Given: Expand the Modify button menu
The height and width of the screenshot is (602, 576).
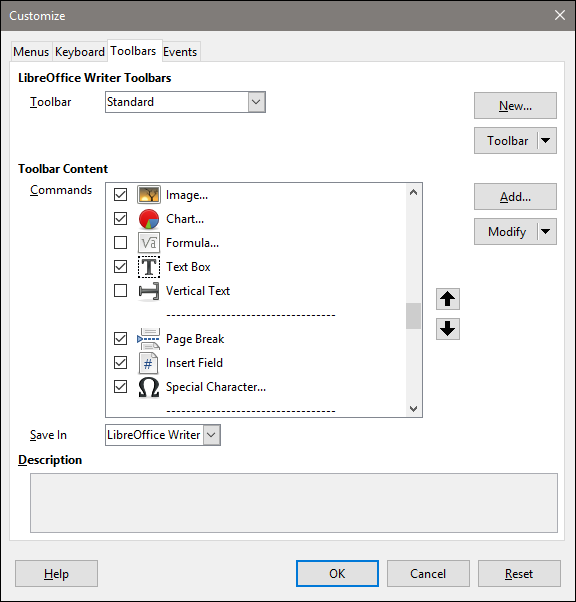Looking at the screenshot, I should [x=546, y=232].
